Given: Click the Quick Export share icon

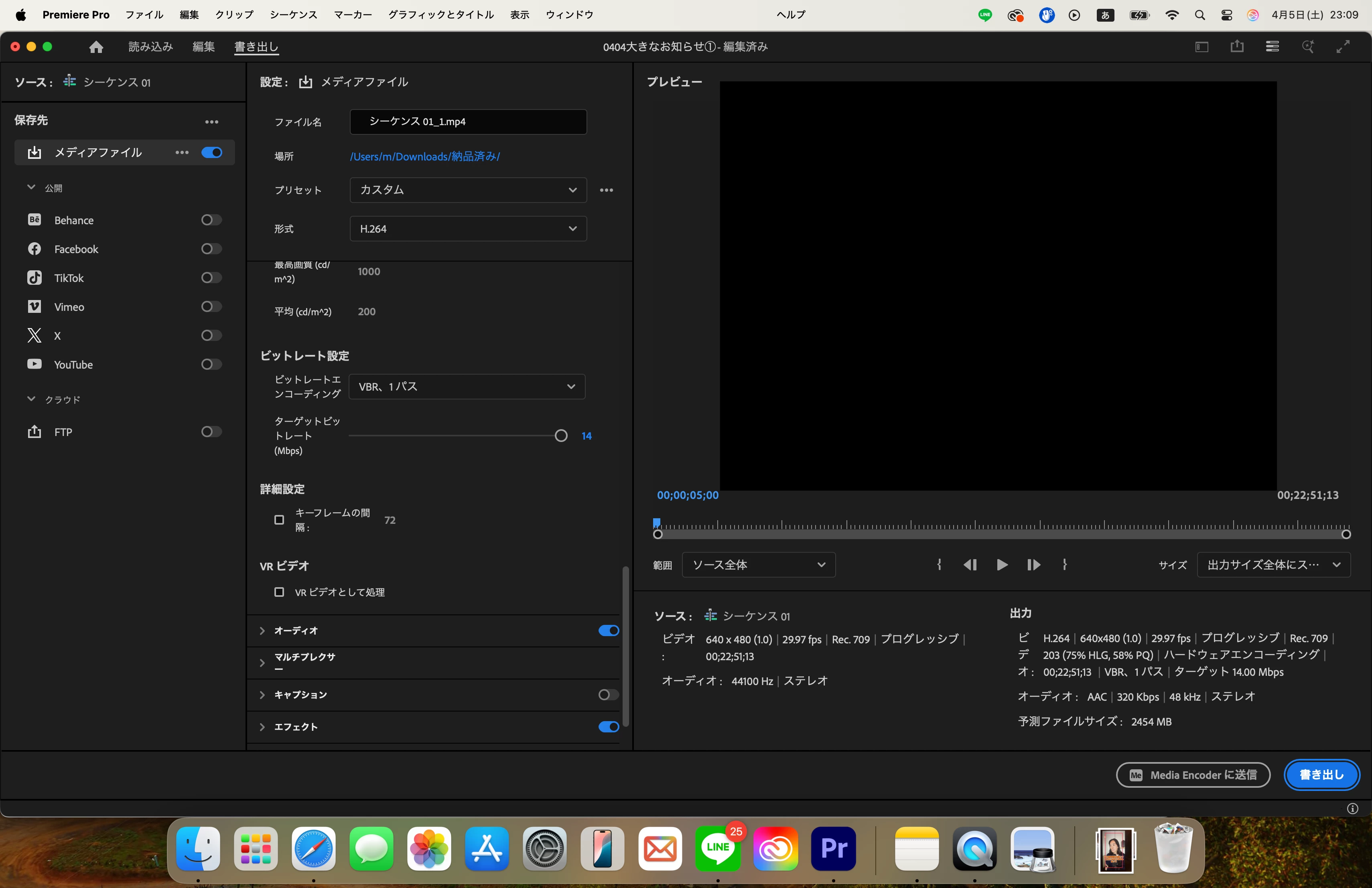Looking at the screenshot, I should (x=1236, y=47).
